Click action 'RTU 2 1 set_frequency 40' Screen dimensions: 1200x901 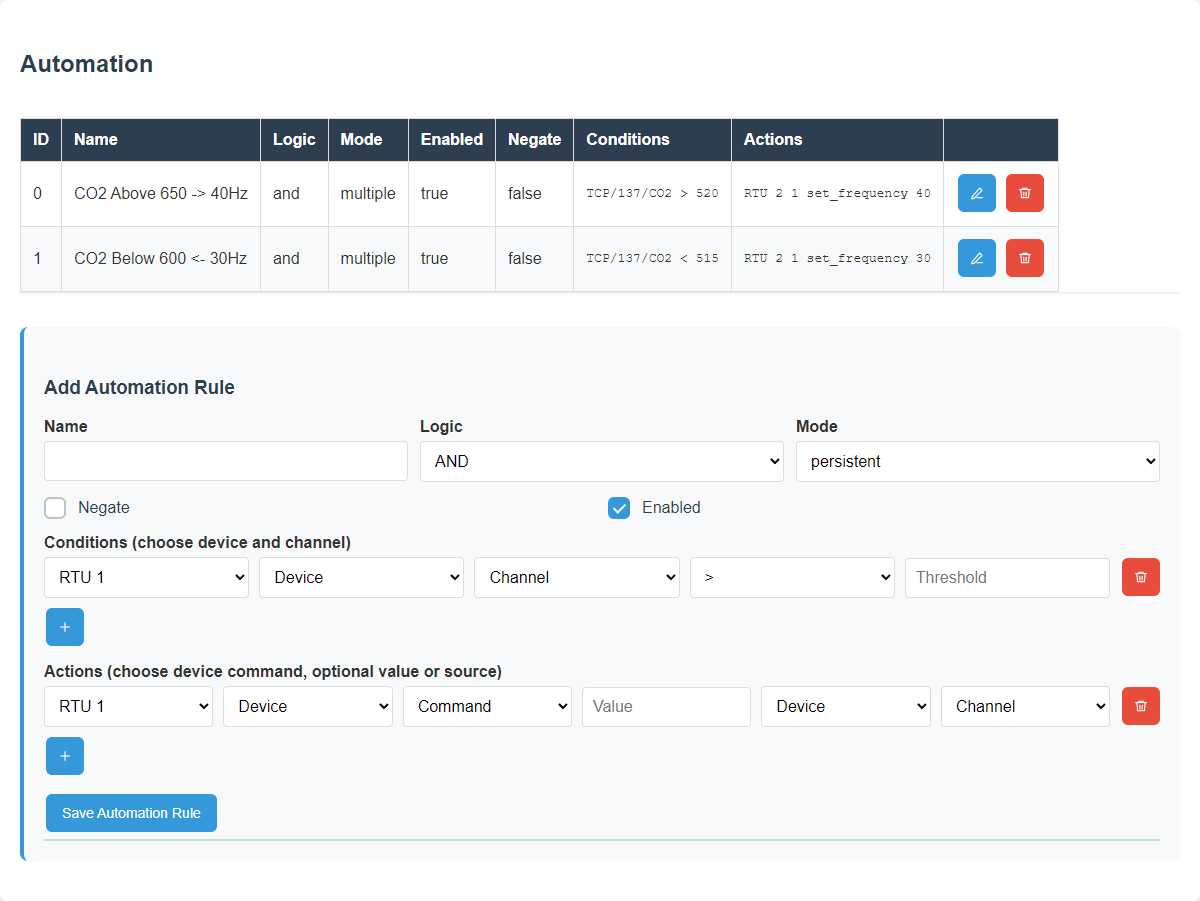tap(837, 193)
